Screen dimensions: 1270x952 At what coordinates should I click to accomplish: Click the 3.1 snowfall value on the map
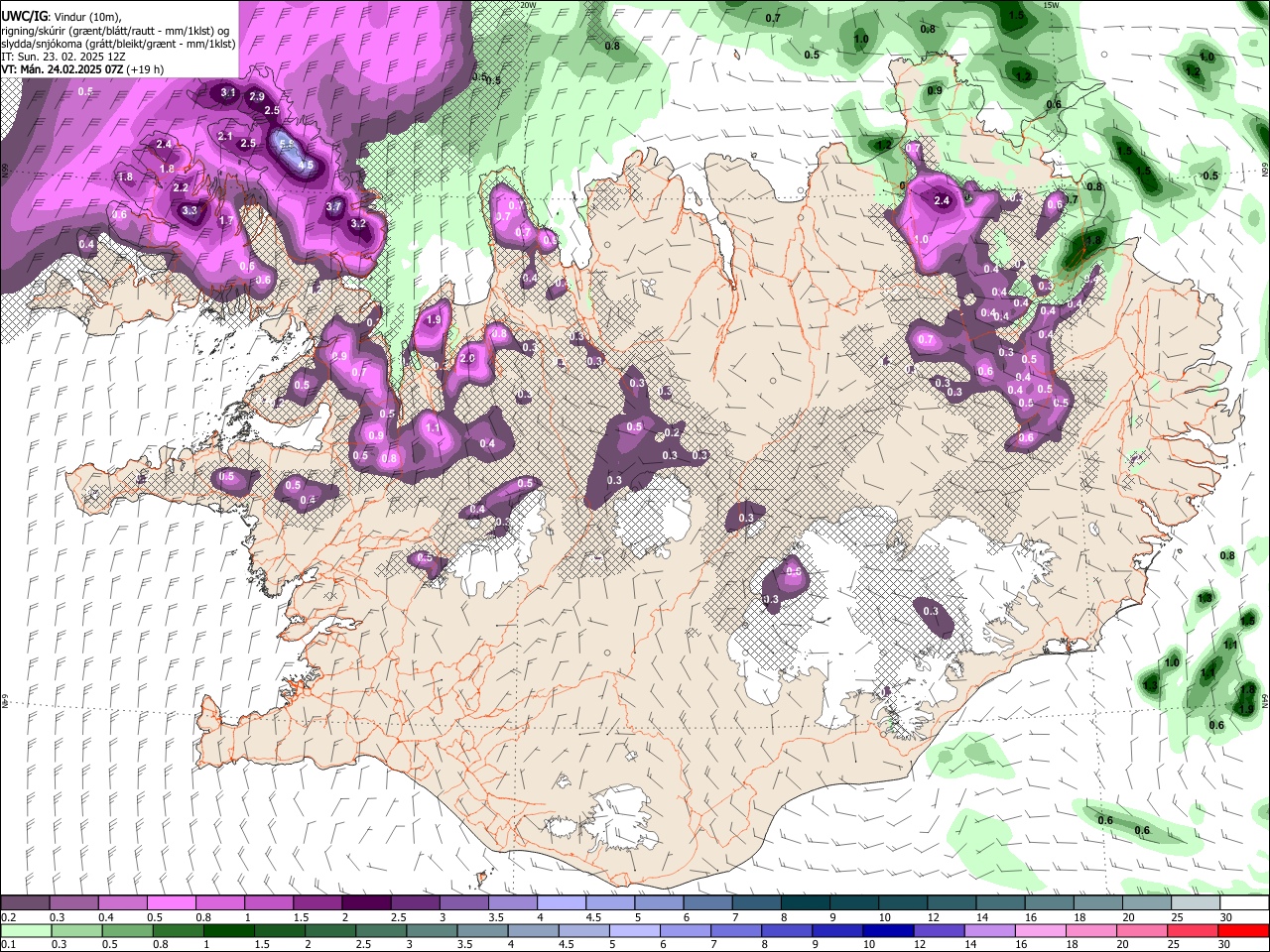(228, 92)
